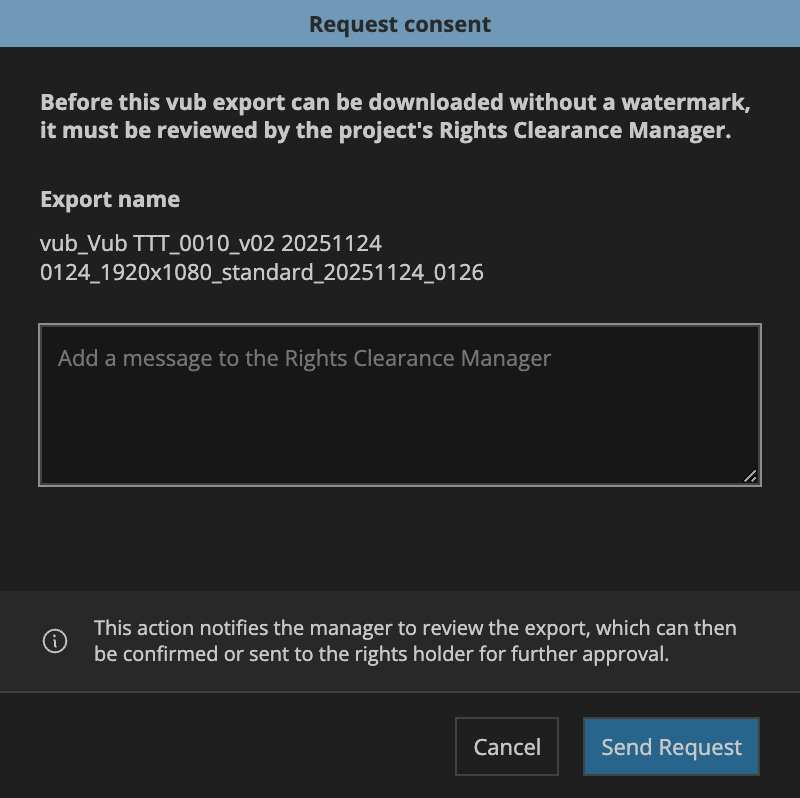This screenshot has height=798, width=800.
Task: Cancel the consent request dialog
Action: tap(507, 746)
